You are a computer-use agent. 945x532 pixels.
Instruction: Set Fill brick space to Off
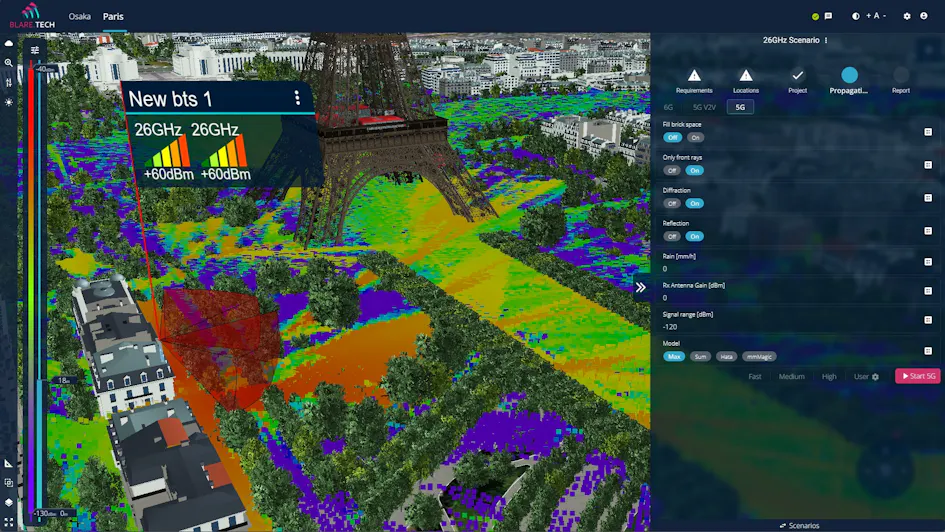tap(673, 137)
